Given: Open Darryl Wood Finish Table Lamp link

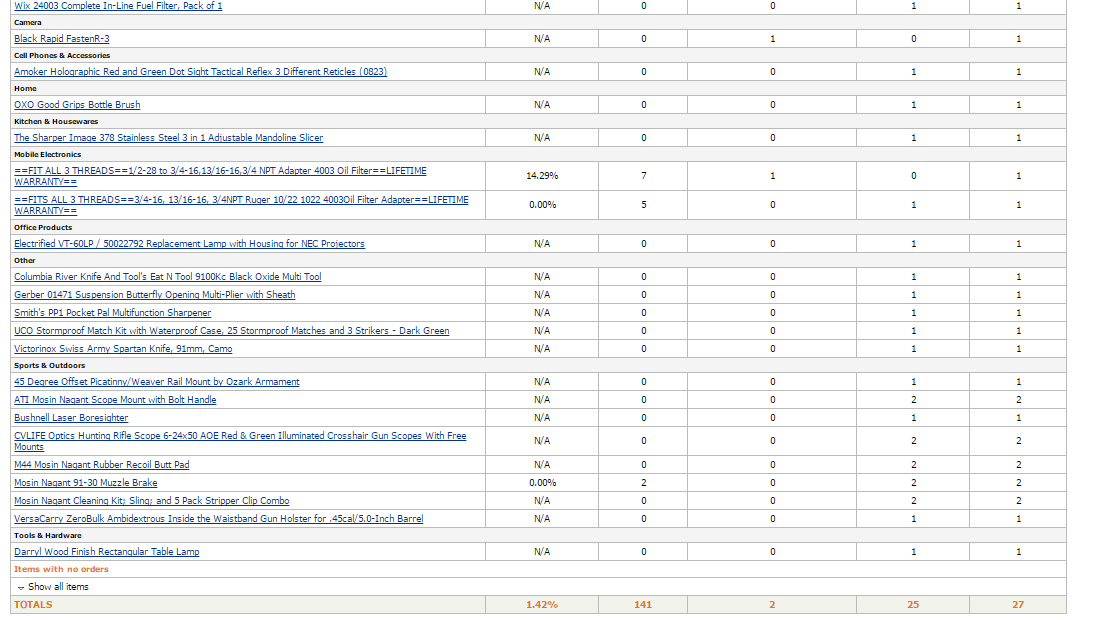Looking at the screenshot, I should click(106, 552).
